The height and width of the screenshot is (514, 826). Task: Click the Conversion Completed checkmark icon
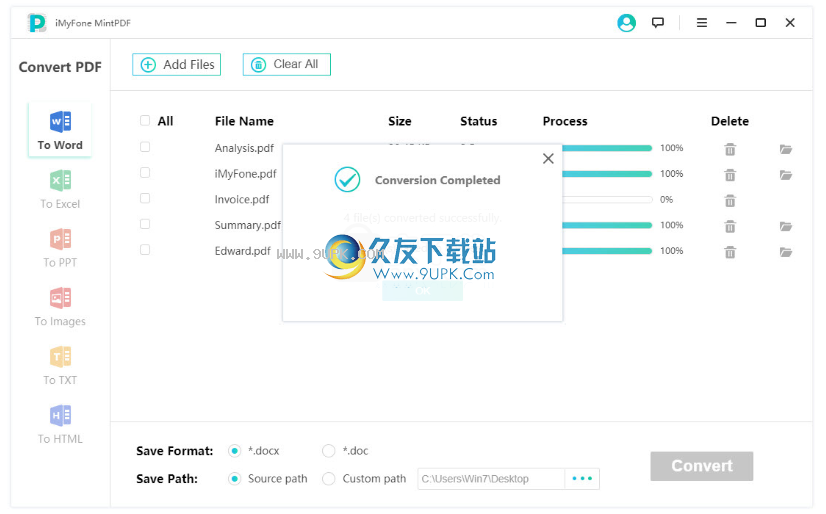click(x=348, y=180)
